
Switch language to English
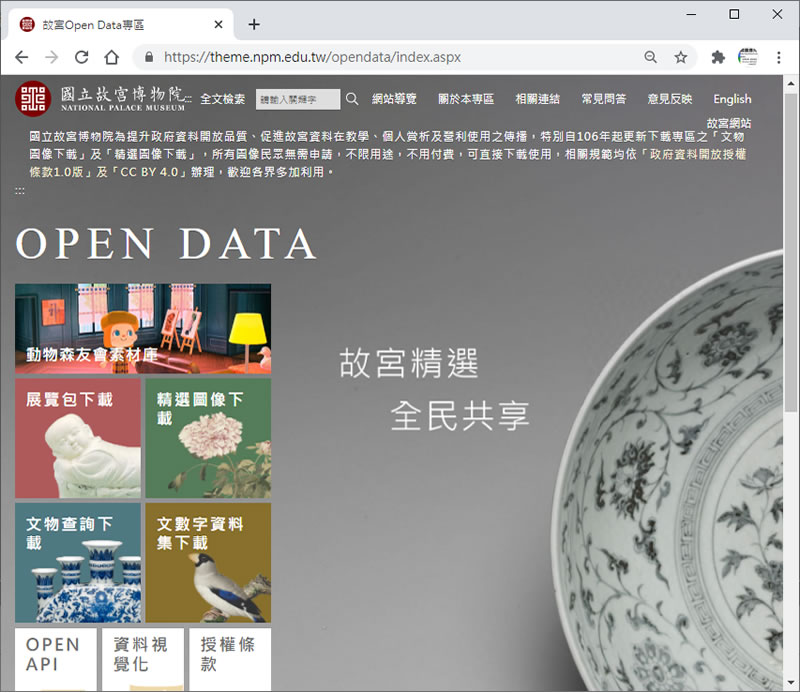[732, 99]
